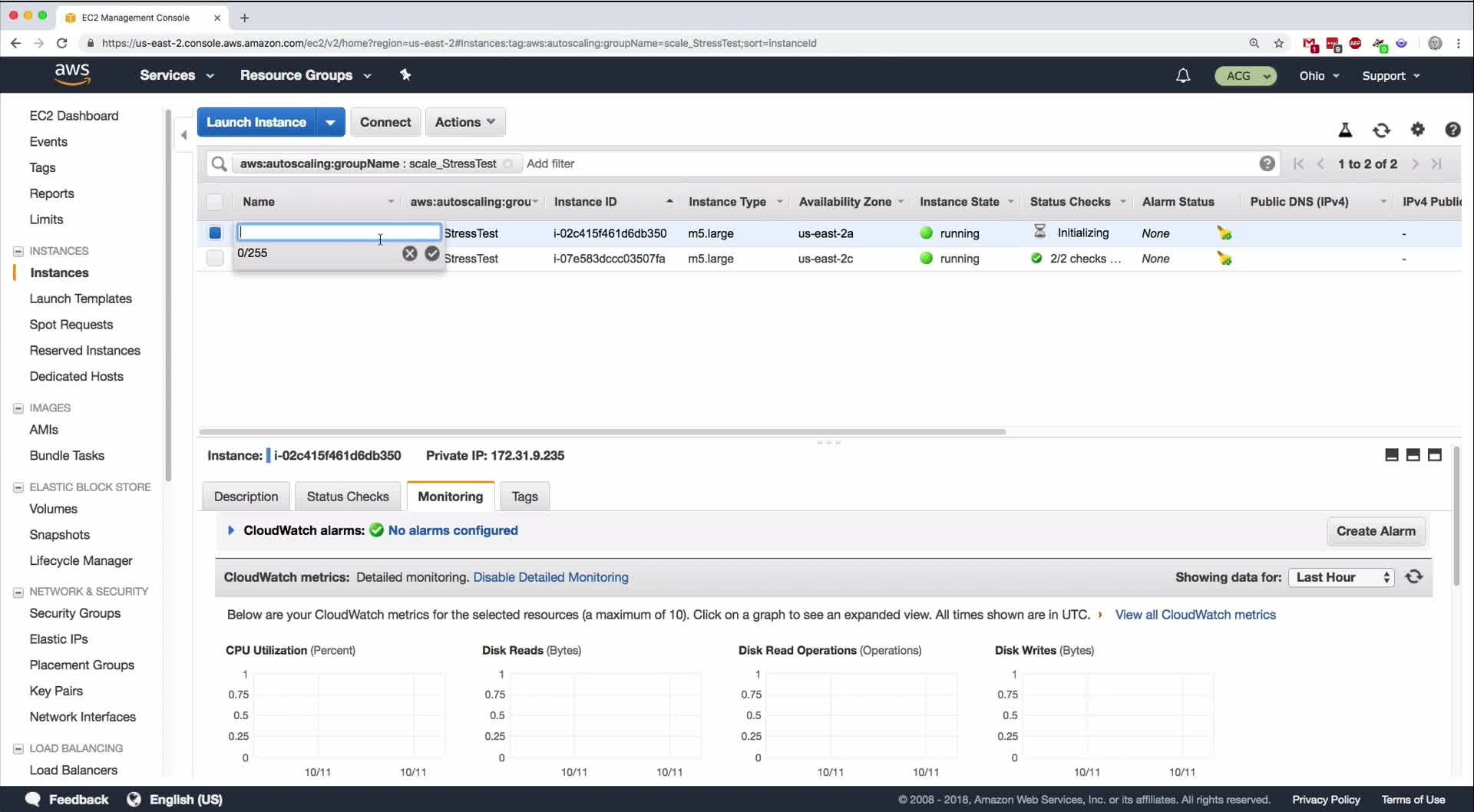This screenshot has width=1474, height=812.
Task: Click the Connect button
Action: pyautogui.click(x=385, y=122)
